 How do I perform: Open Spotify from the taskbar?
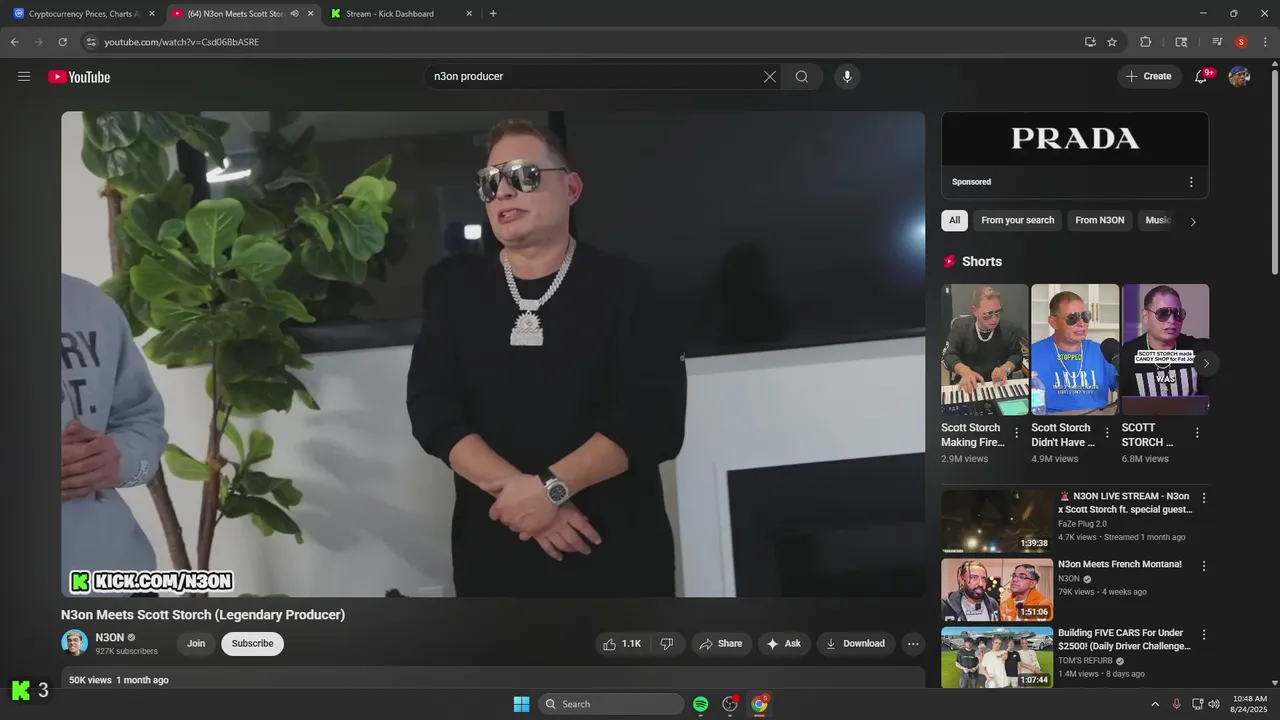[x=701, y=704]
